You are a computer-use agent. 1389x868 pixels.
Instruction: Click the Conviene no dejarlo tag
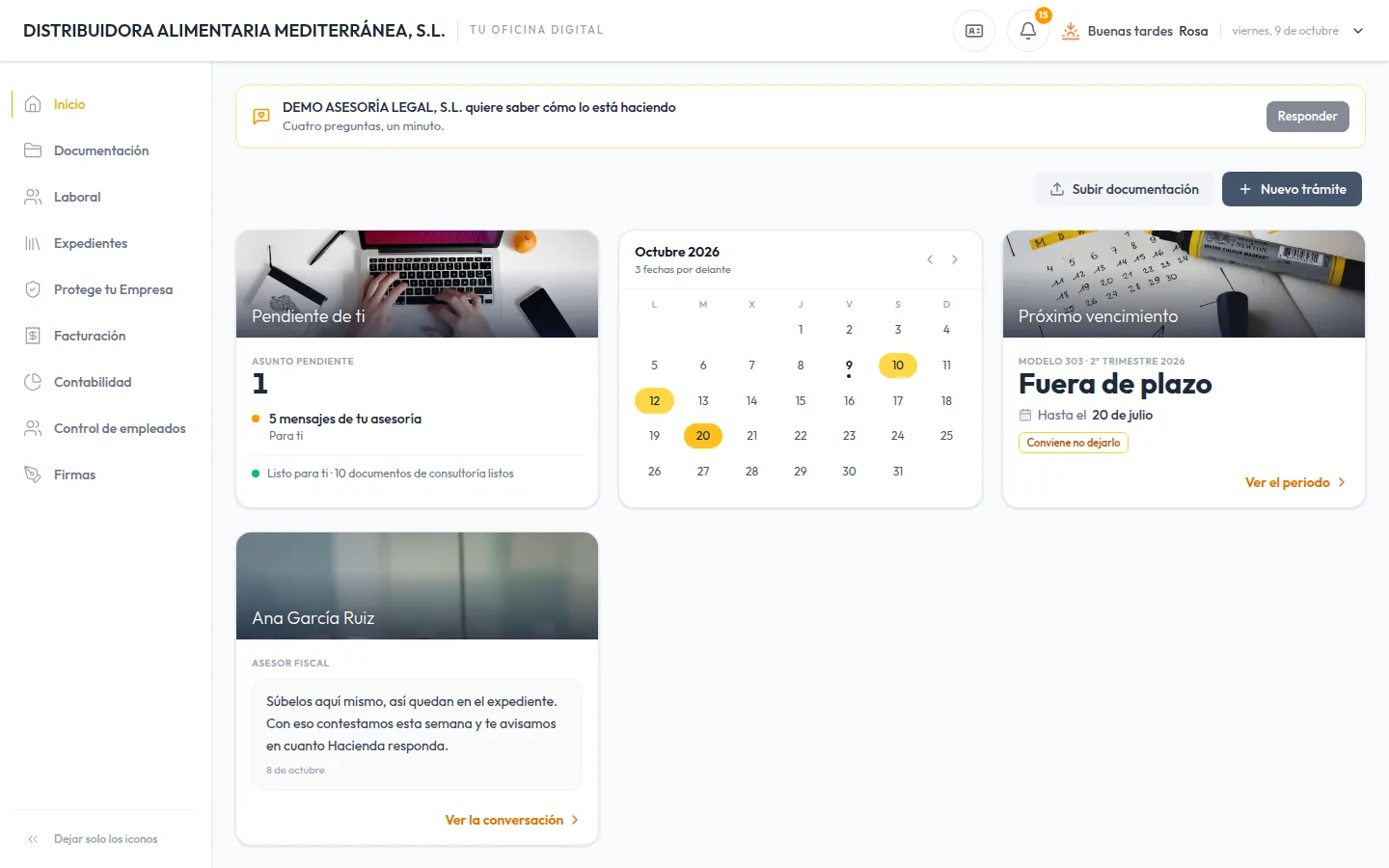coord(1074,443)
